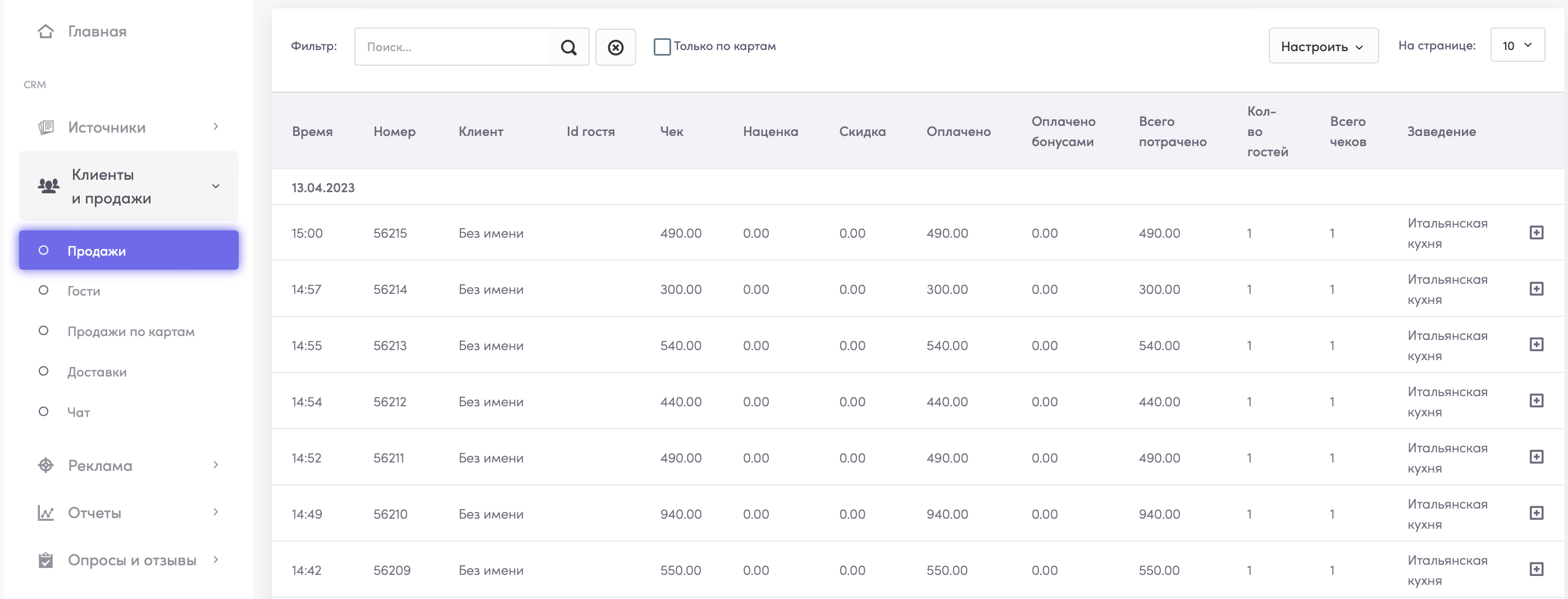The image size is (1568, 599).
Task: Click the Скидка column header
Action: point(862,131)
